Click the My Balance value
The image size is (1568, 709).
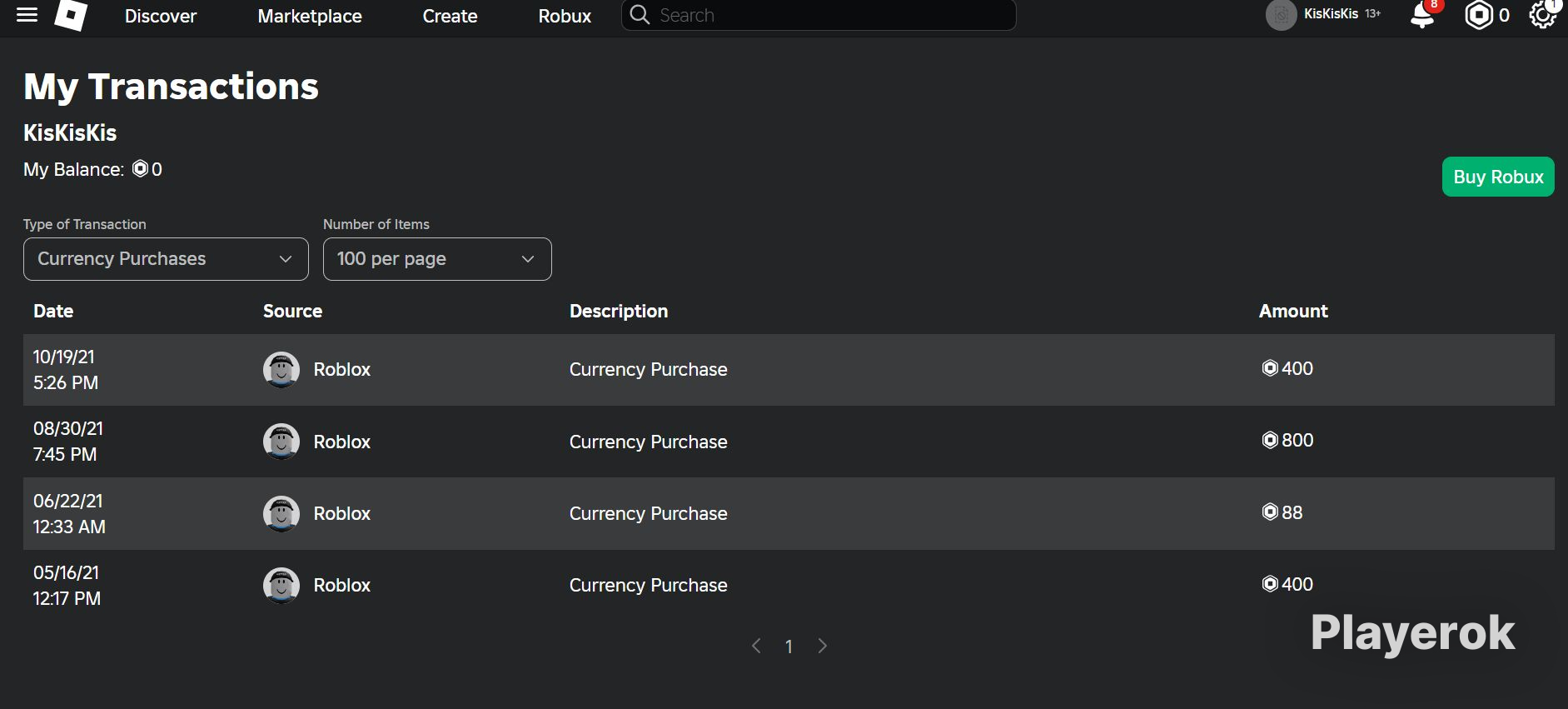click(x=147, y=169)
